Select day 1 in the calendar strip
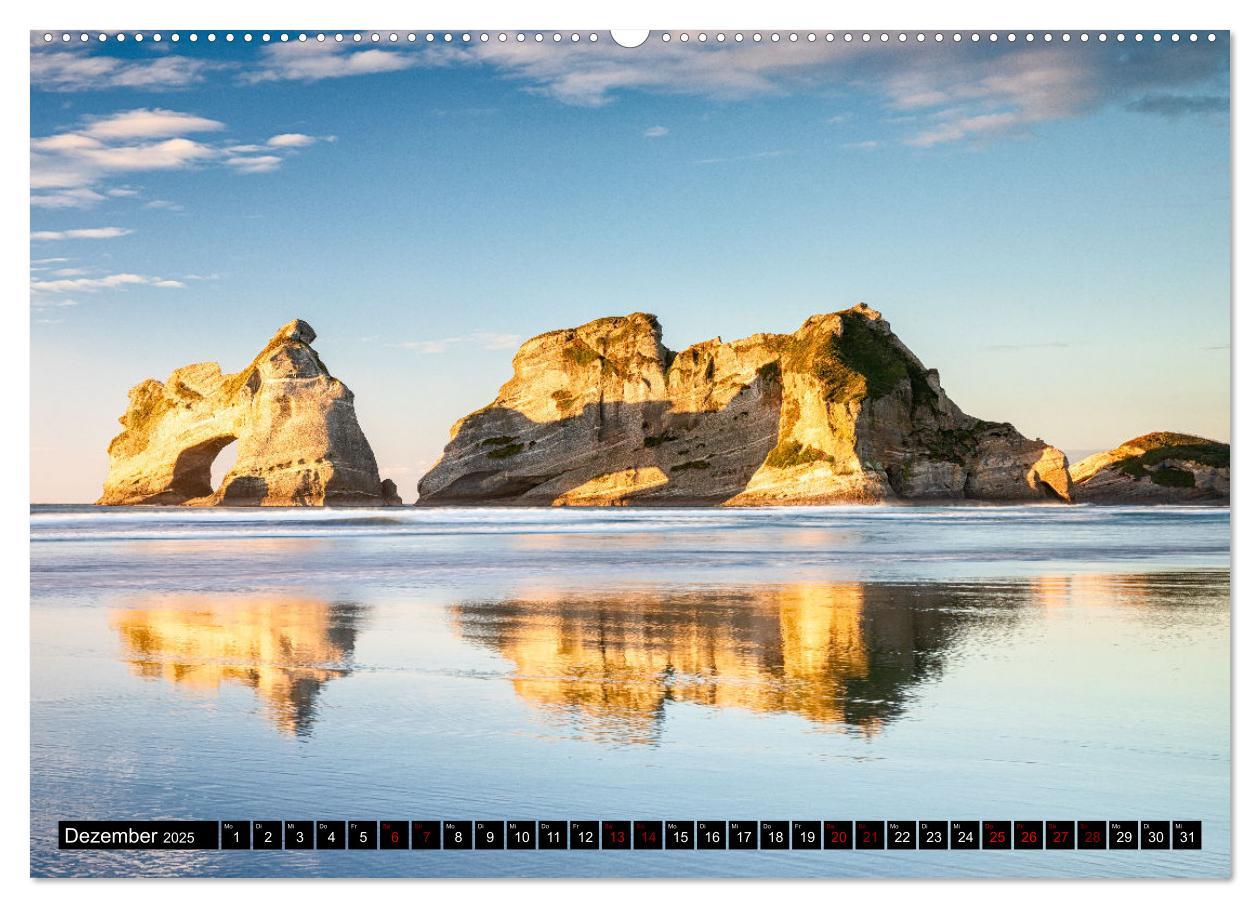Image resolution: width=1260 pixels, height=908 pixels. [235, 836]
